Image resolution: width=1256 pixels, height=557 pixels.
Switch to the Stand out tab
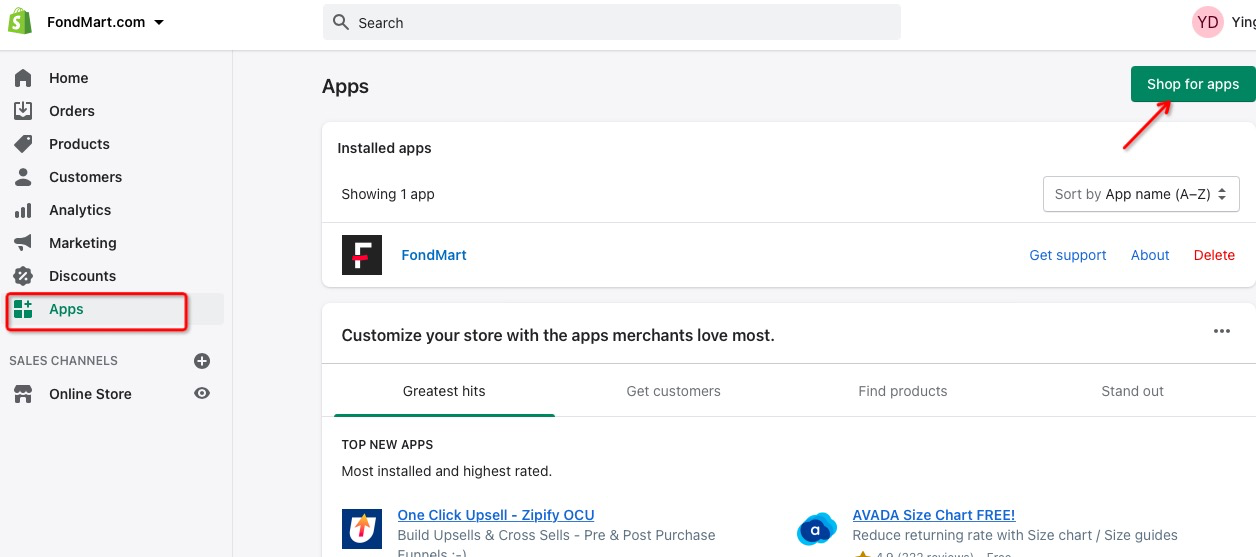click(1132, 391)
